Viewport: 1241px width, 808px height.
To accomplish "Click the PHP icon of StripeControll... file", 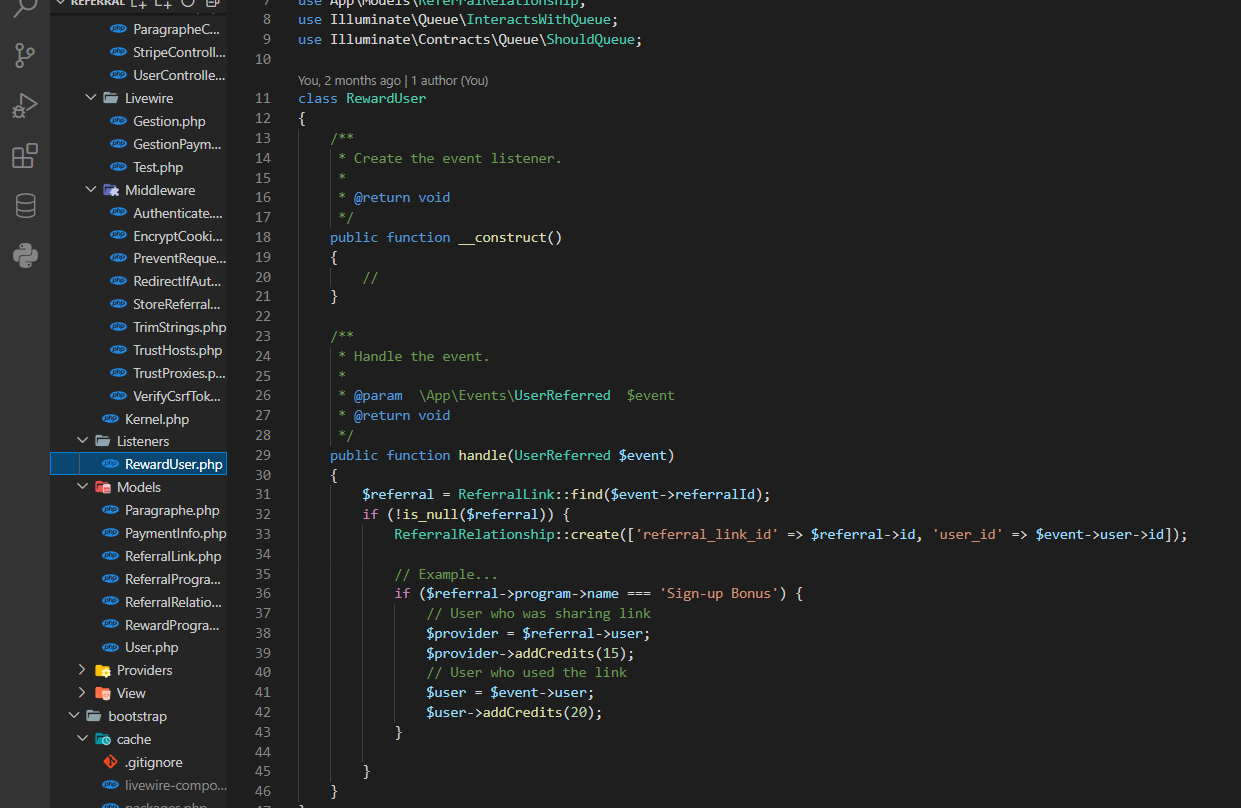I will click(118, 52).
